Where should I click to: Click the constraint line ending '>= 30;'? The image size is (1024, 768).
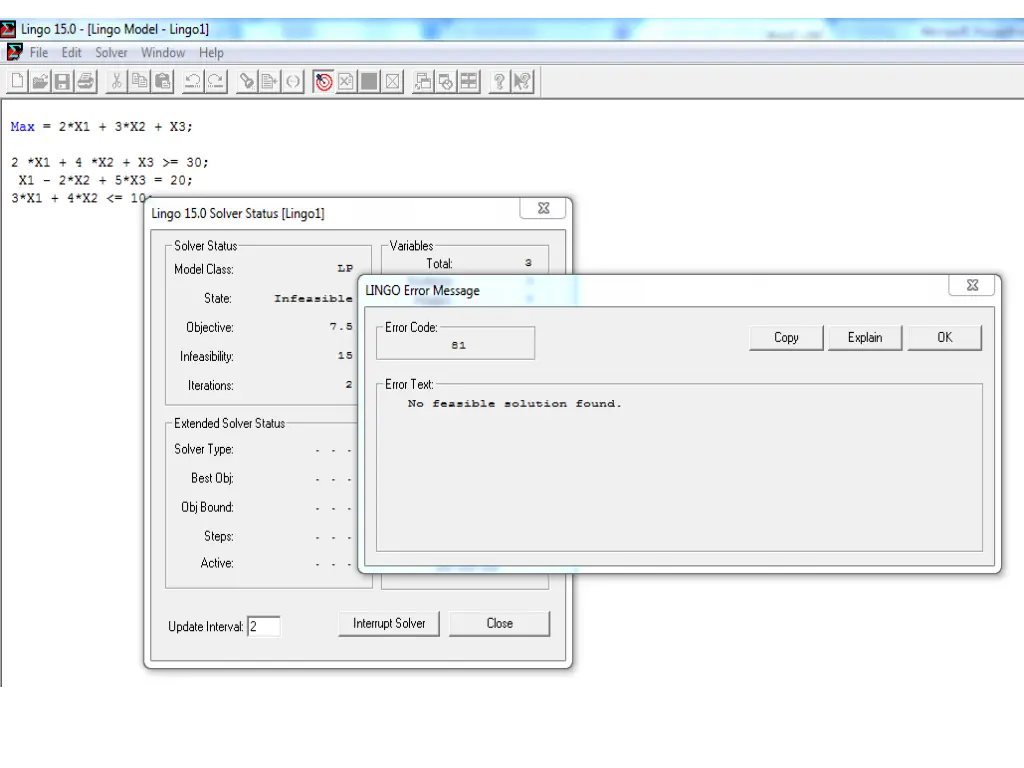(x=110, y=162)
